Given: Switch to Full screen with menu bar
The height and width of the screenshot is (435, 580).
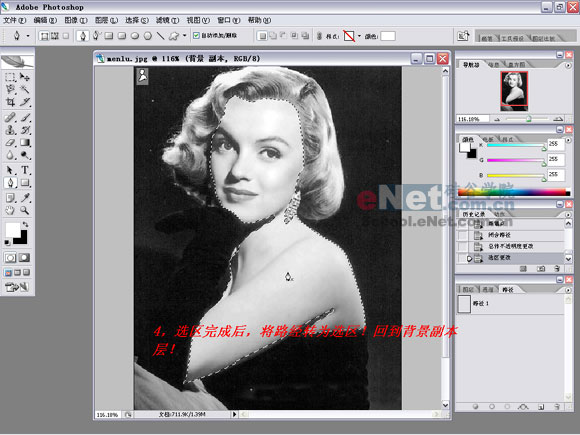Looking at the screenshot, I should [x=17, y=273].
